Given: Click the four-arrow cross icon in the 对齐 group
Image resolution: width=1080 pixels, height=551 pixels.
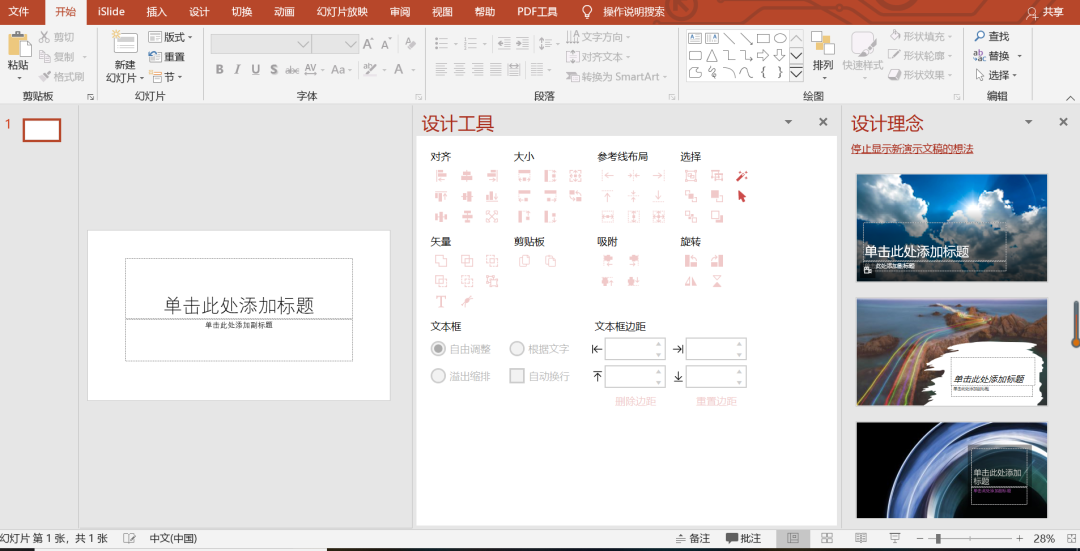Looking at the screenshot, I should point(492,217).
